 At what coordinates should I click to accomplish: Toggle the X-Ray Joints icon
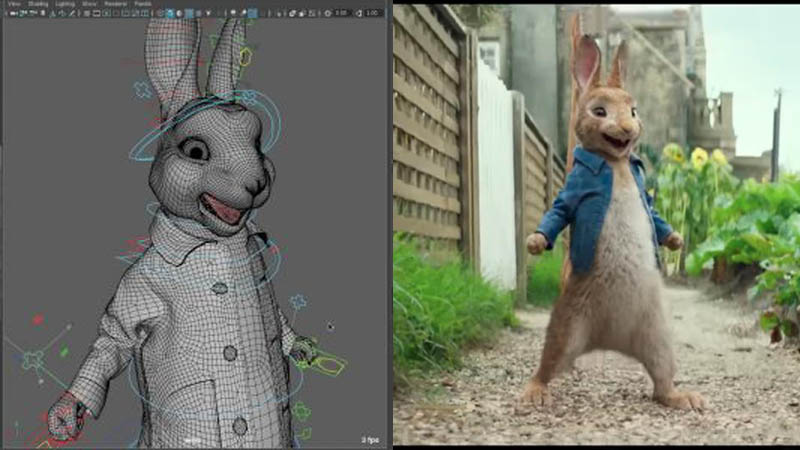pyautogui.click(x=312, y=13)
